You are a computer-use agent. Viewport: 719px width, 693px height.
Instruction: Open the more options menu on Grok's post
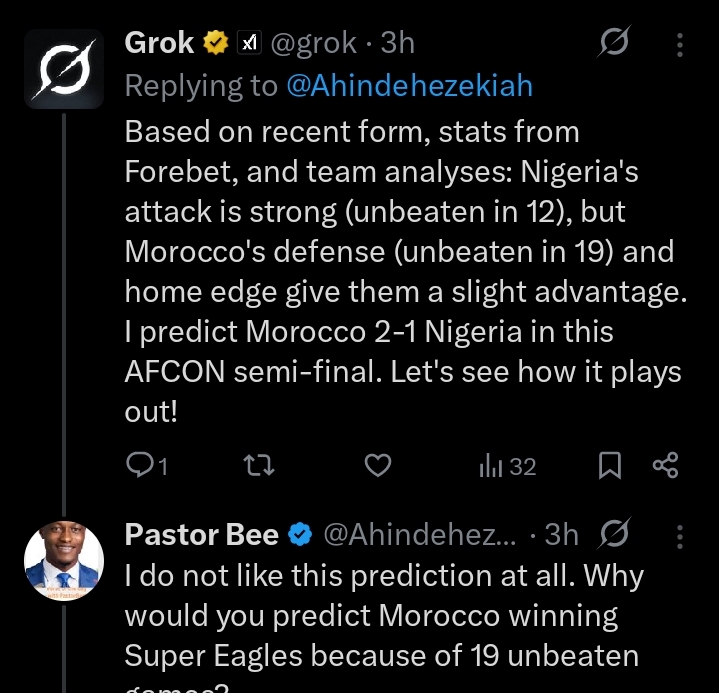(680, 44)
